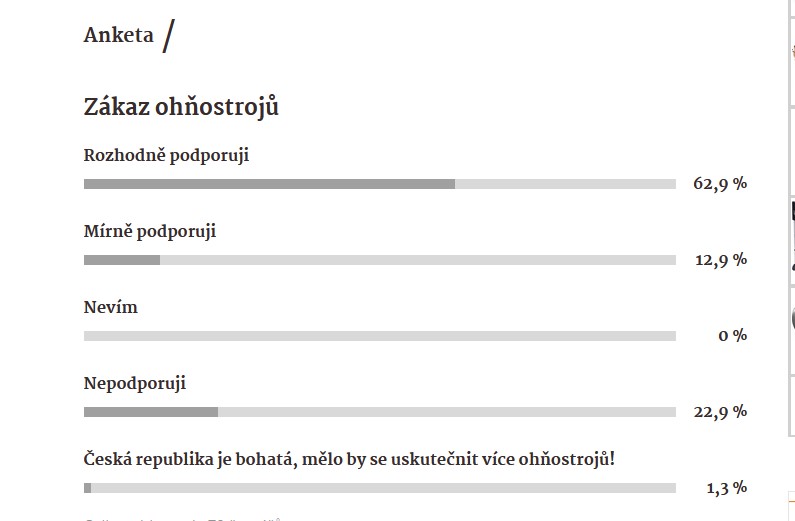Vote for Rozhodně podporuji option

166,155
